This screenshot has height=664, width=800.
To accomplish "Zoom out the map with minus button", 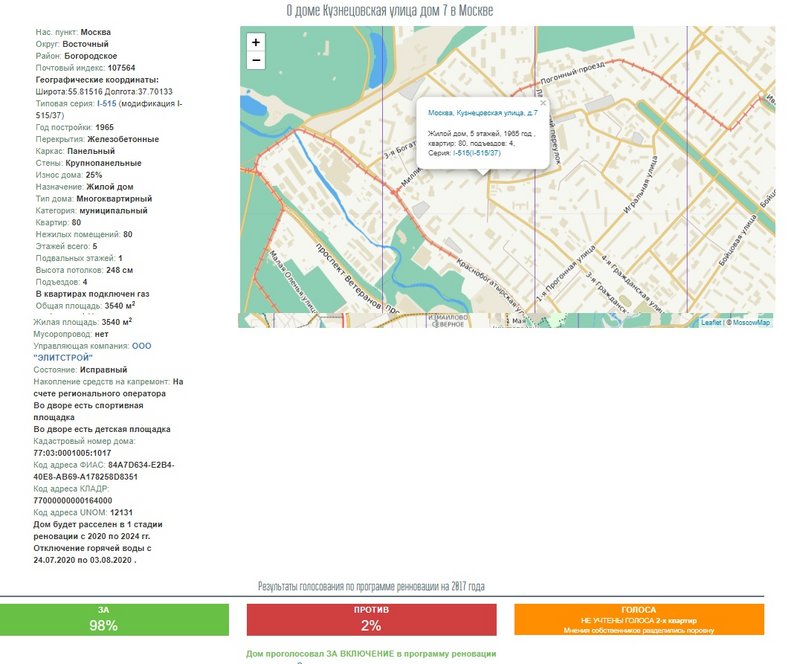I will [256, 60].
